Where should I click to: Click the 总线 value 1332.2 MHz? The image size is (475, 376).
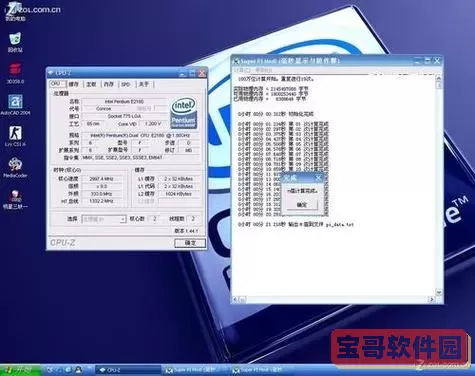101,201
